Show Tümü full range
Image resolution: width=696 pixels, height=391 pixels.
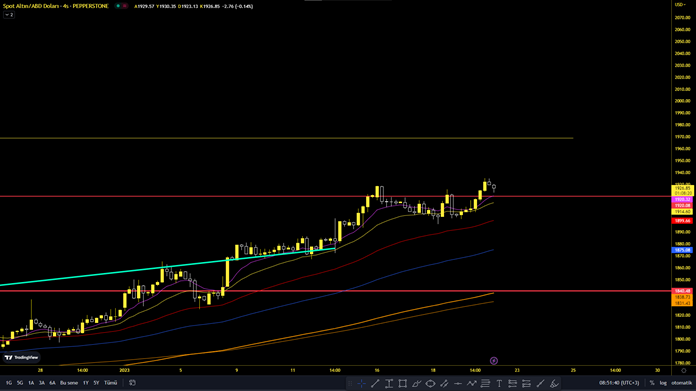[111, 383]
